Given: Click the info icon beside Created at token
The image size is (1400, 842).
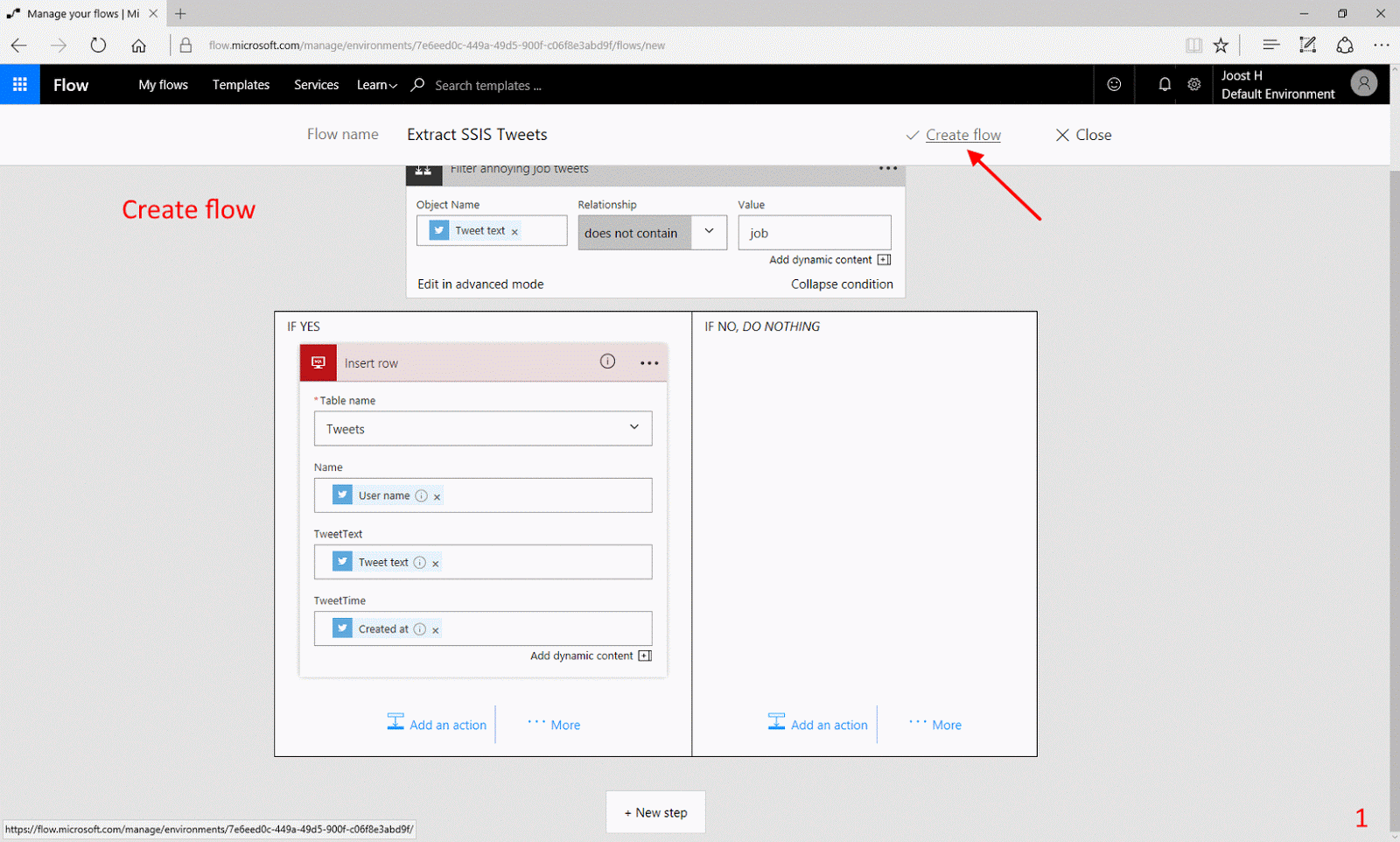Looking at the screenshot, I should pos(419,628).
